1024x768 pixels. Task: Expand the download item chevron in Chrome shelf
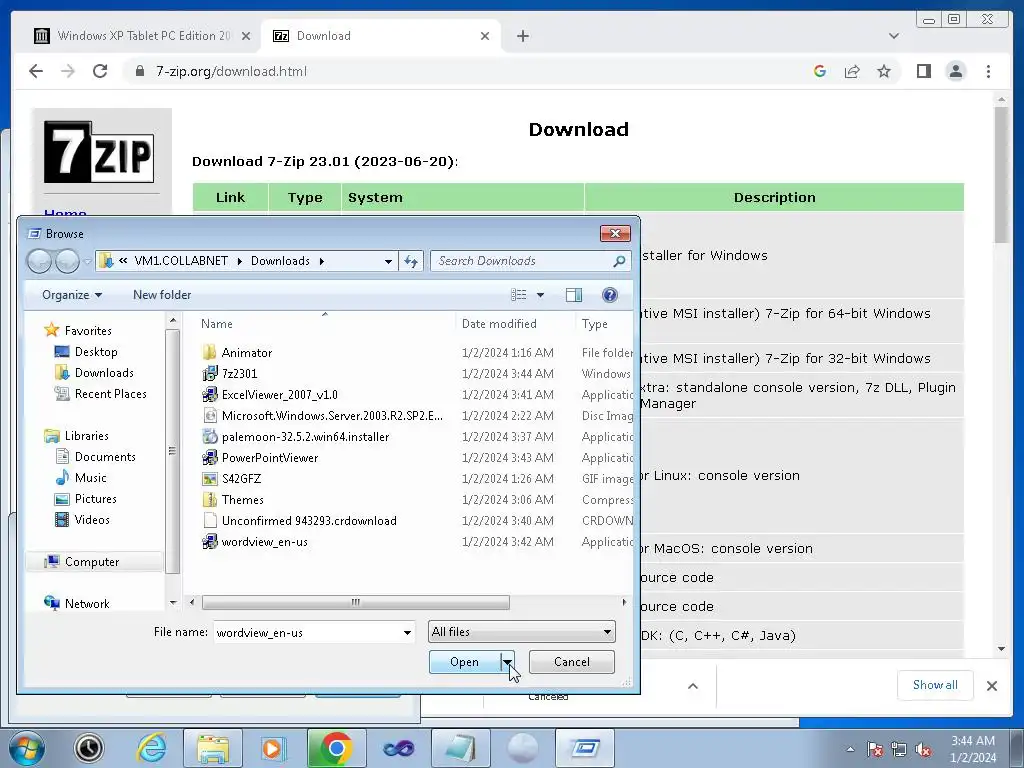pyautogui.click(x=693, y=686)
